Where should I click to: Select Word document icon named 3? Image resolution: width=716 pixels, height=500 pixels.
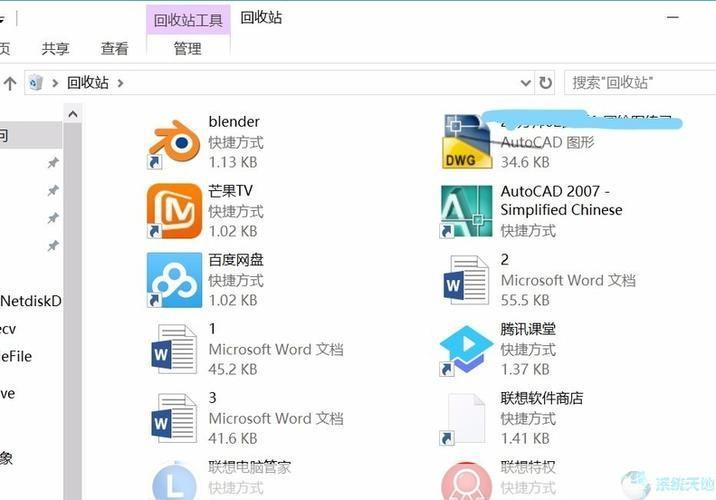(174, 418)
